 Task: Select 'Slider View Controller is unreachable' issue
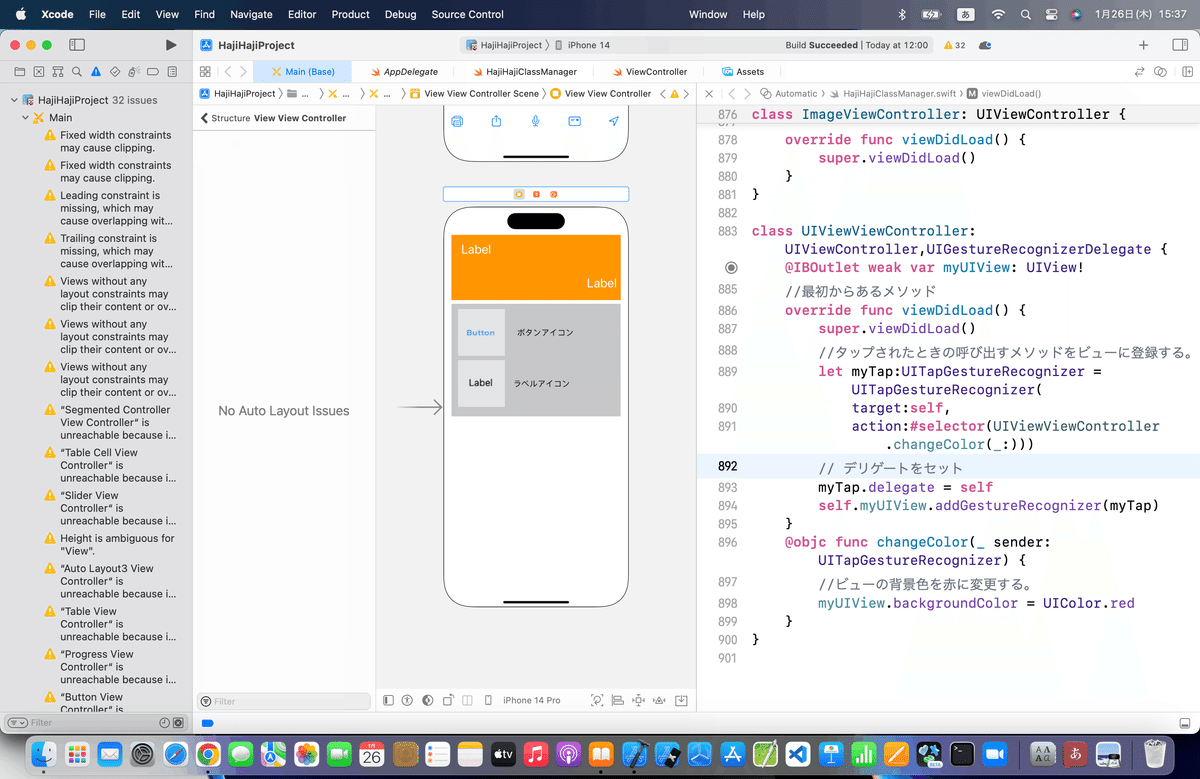110,508
